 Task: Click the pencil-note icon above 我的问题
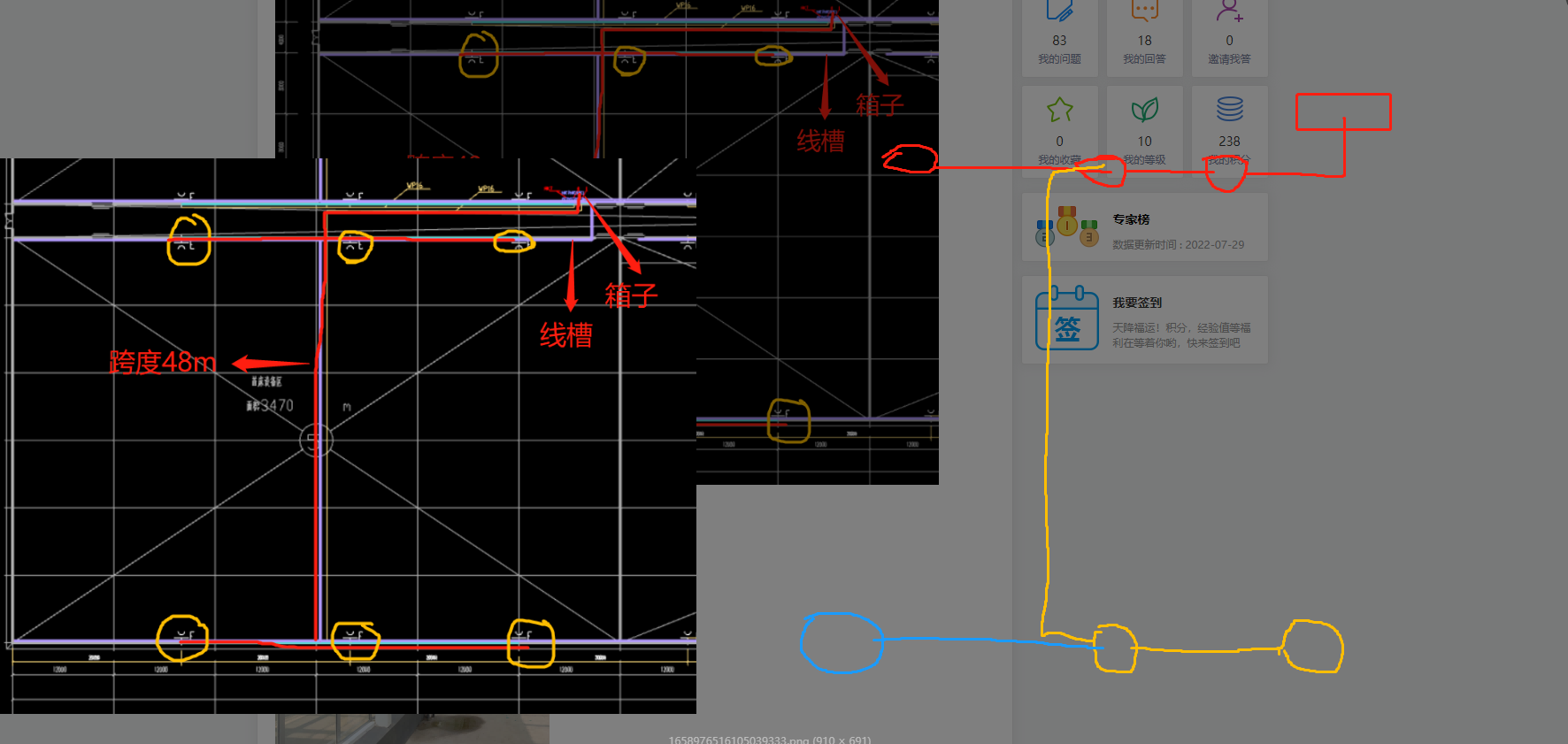[1059, 10]
